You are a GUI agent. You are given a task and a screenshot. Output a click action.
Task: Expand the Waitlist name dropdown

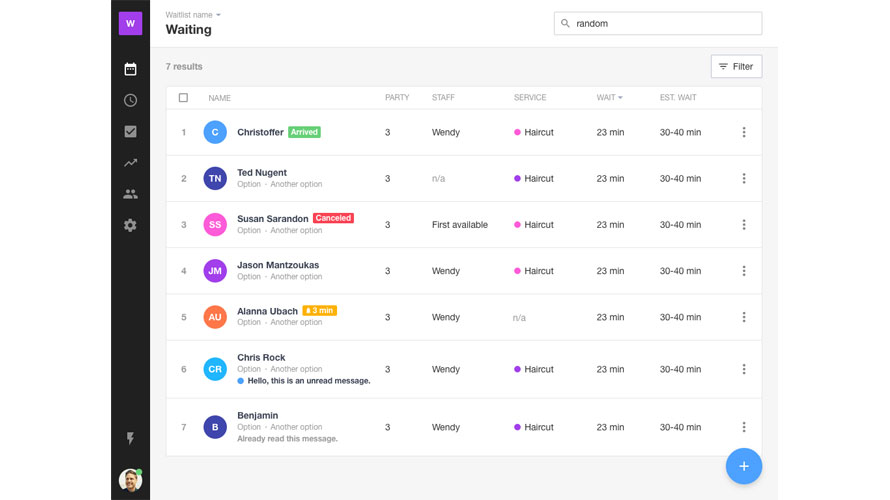coord(194,15)
